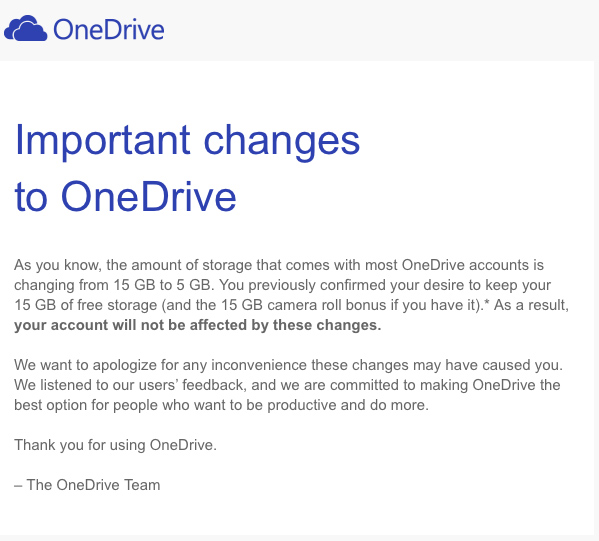Click the "We want to apologize" line
Viewport: 599px width, 541px height.
(288, 365)
